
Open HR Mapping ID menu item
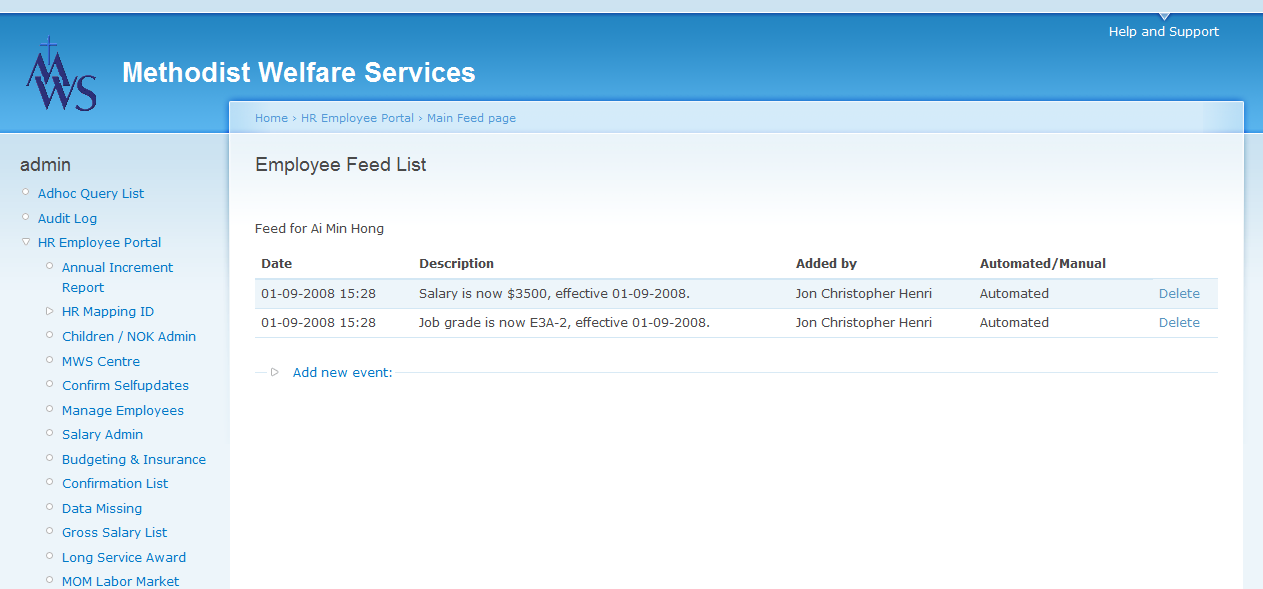pyautogui.click(x=108, y=312)
